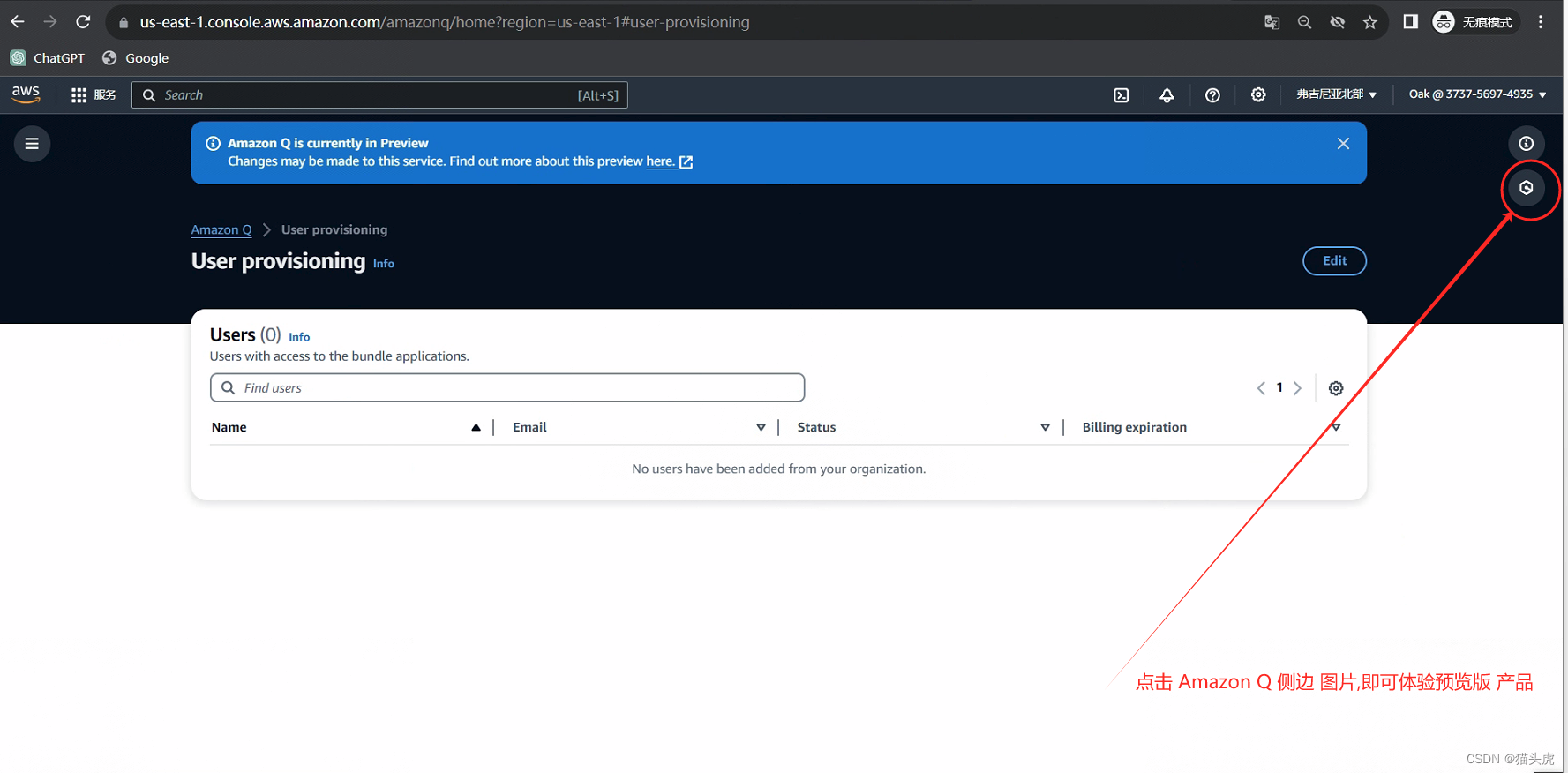Open Users table preferences gear

click(1336, 388)
